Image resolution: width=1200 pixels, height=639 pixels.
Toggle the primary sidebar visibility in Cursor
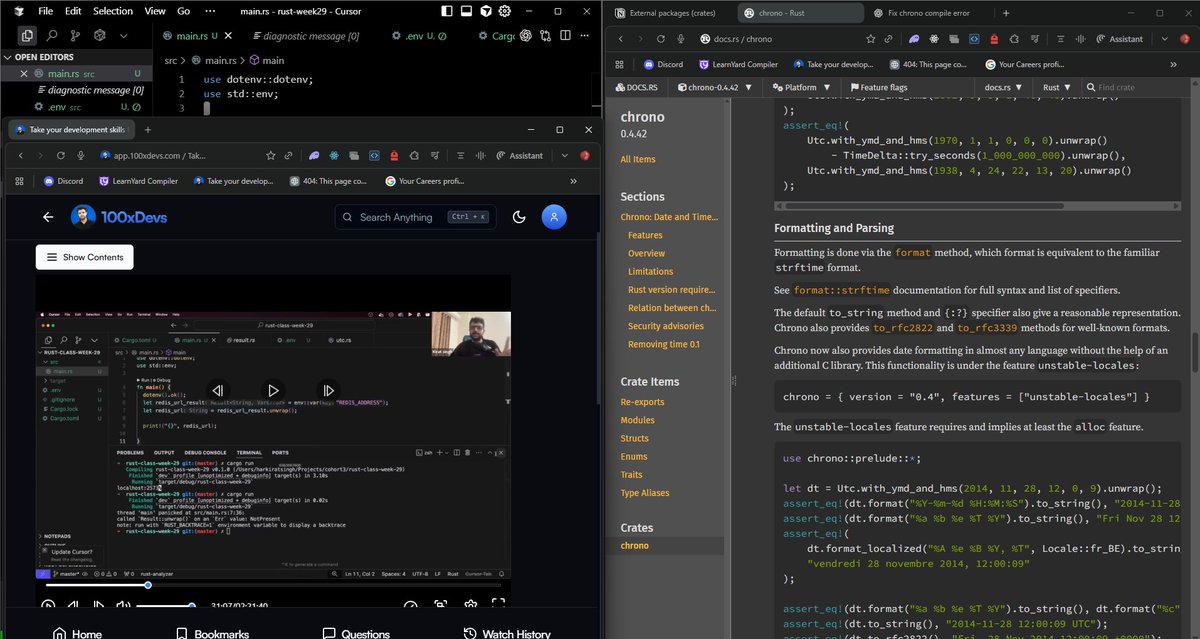tap(447, 11)
